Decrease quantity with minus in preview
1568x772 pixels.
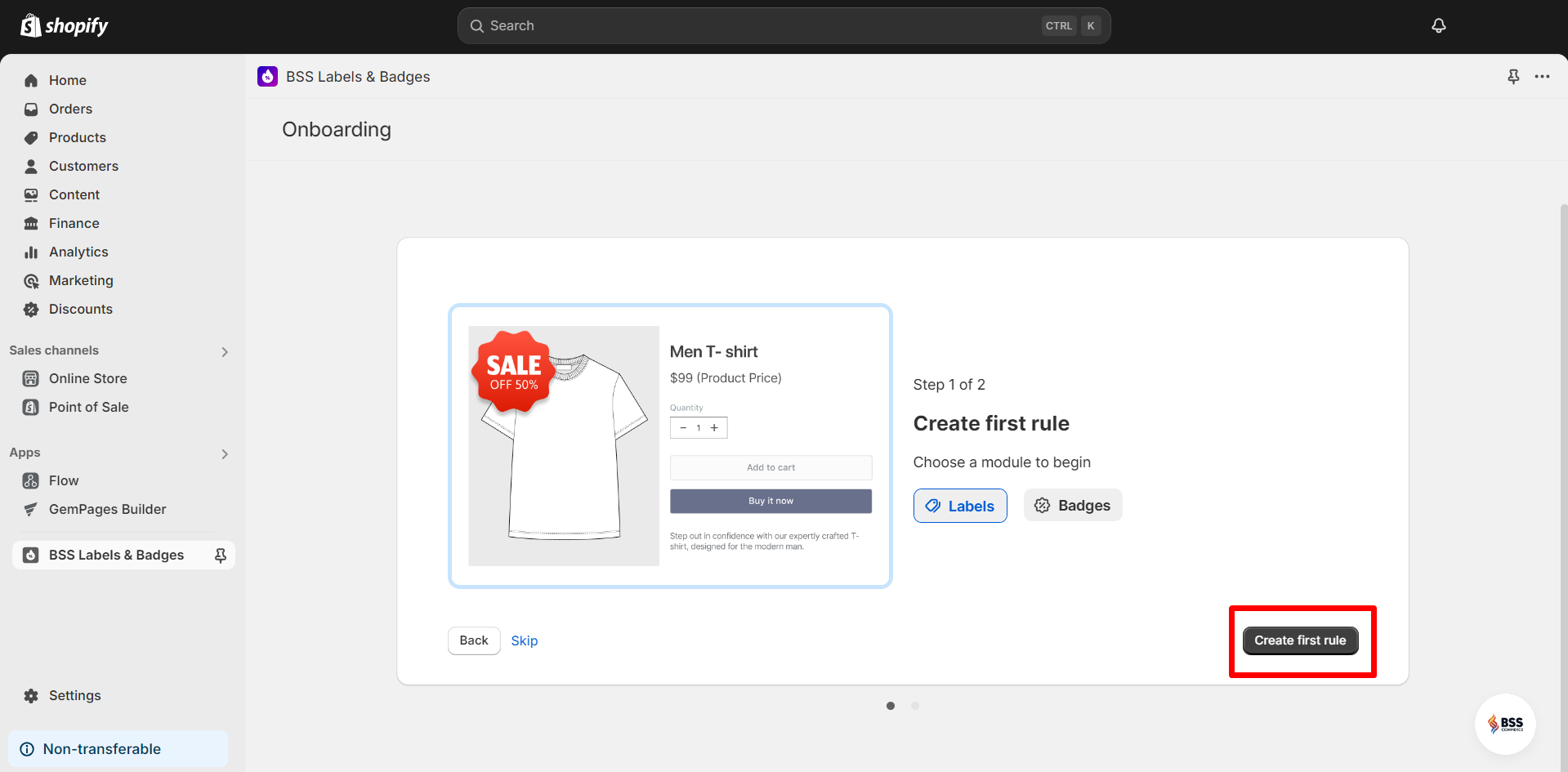683,427
